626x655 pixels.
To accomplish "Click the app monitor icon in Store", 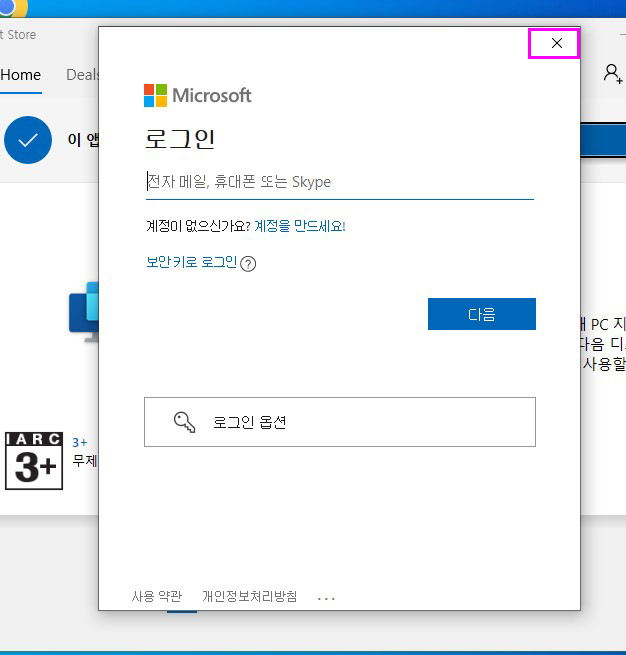I will click(x=84, y=311).
